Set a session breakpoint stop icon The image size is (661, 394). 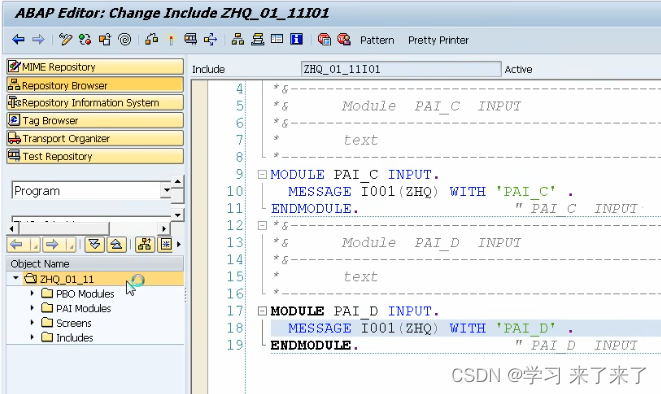coord(324,40)
